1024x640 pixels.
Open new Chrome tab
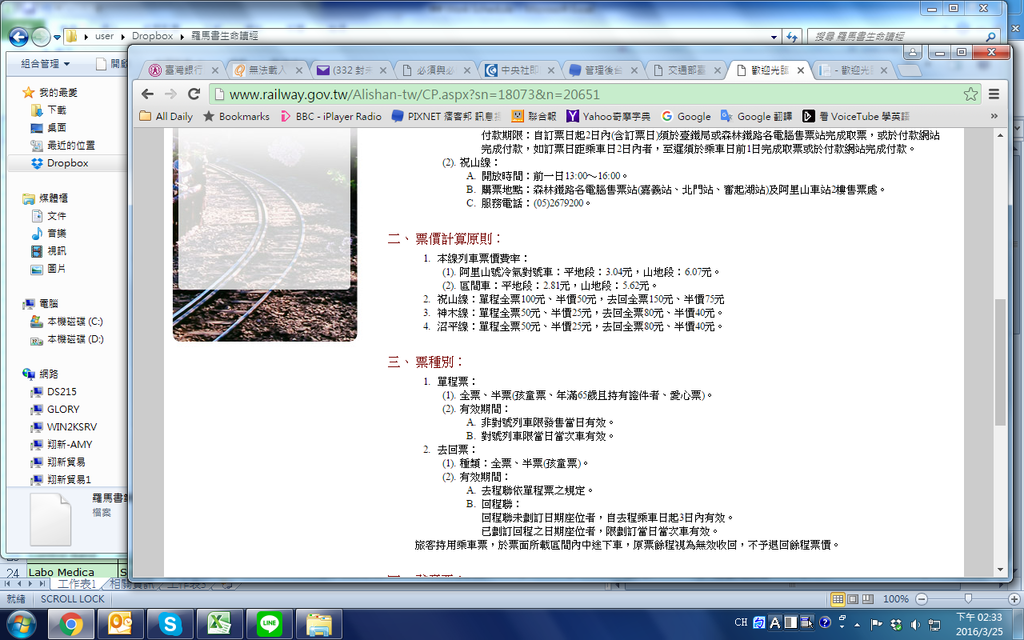908,70
